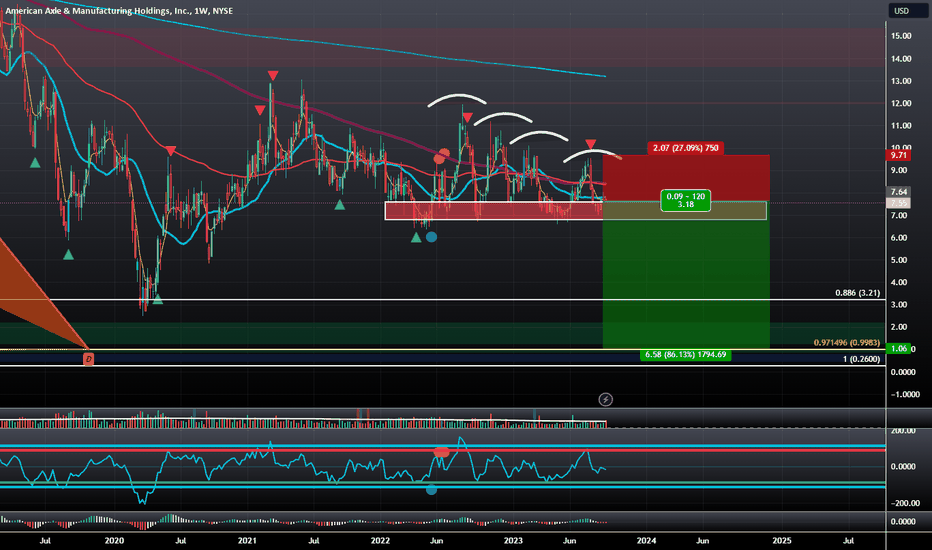This screenshot has height=550, width=932.
Task: Select the leftmost green up-triangle near 9.00
Action: (x=35, y=162)
